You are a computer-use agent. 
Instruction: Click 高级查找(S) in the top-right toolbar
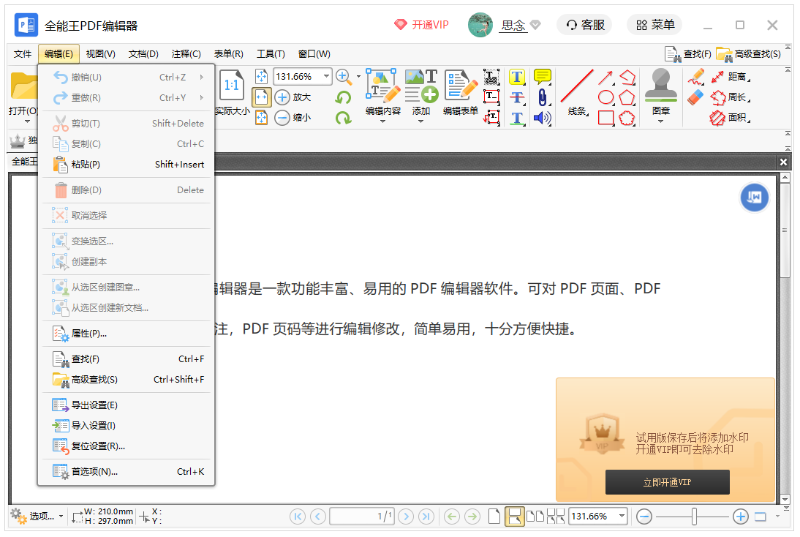749,54
